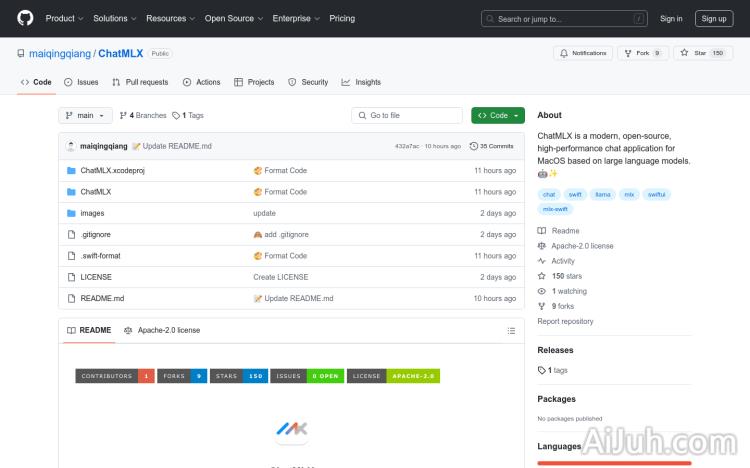Expand the Product menu in header
This screenshot has height=468, width=750.
[64, 18]
